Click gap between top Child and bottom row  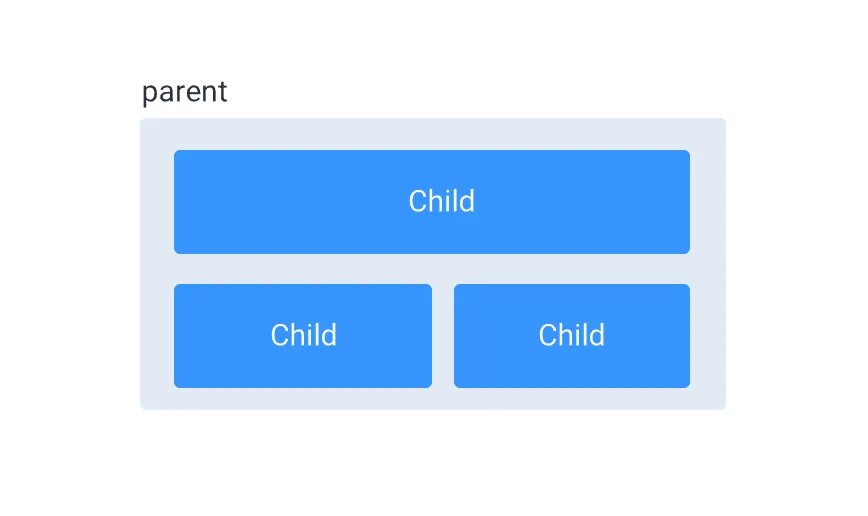pos(432,269)
